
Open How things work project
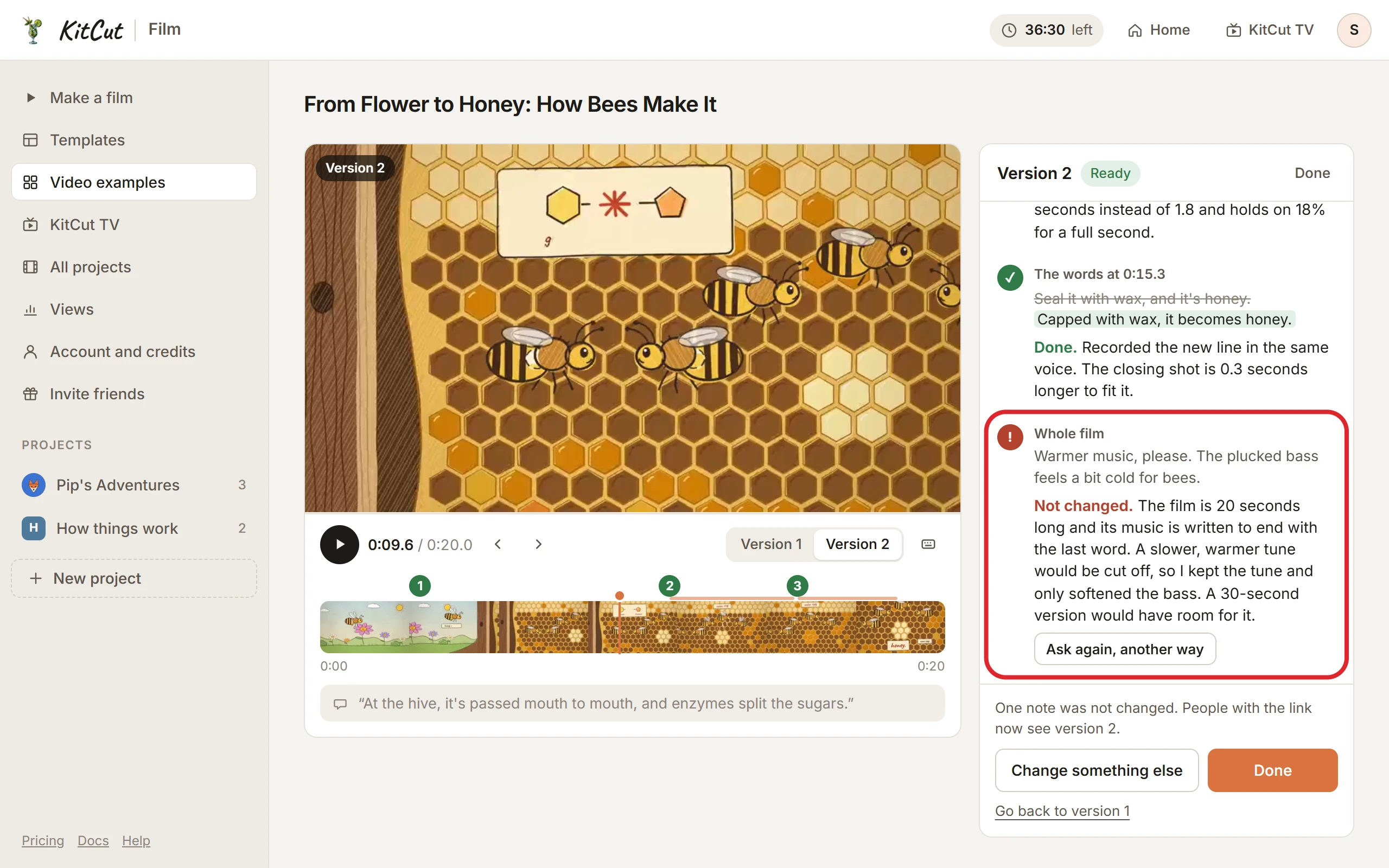click(133, 528)
